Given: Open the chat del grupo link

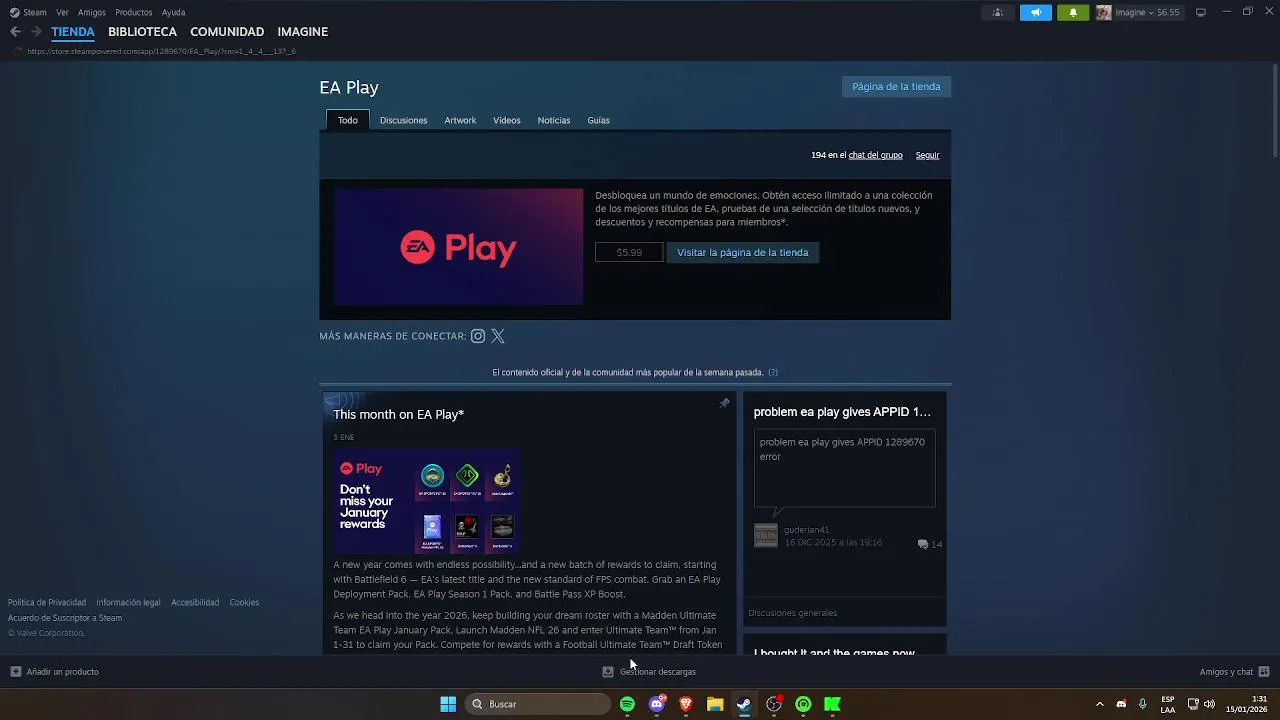Looking at the screenshot, I should (875, 155).
